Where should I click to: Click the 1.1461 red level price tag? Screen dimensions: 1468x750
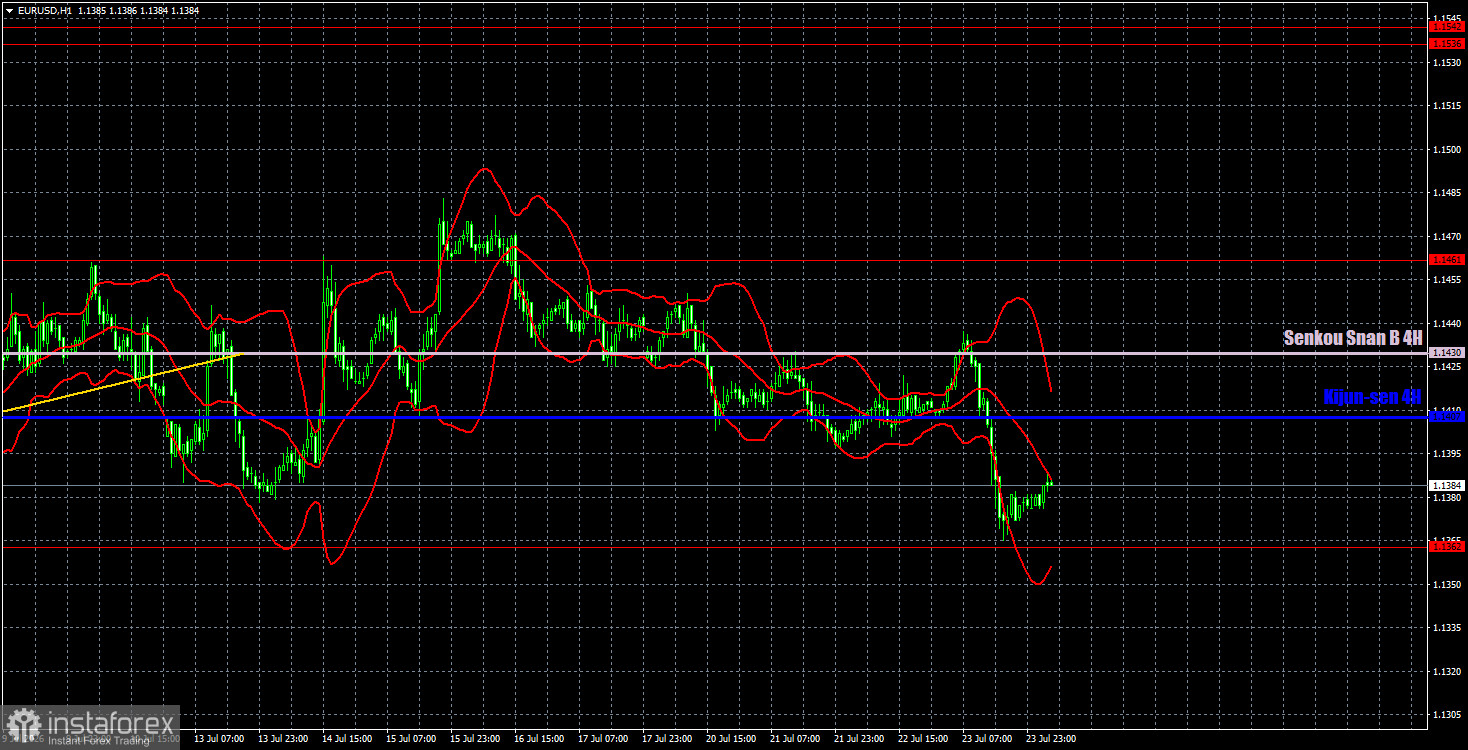[1448, 260]
